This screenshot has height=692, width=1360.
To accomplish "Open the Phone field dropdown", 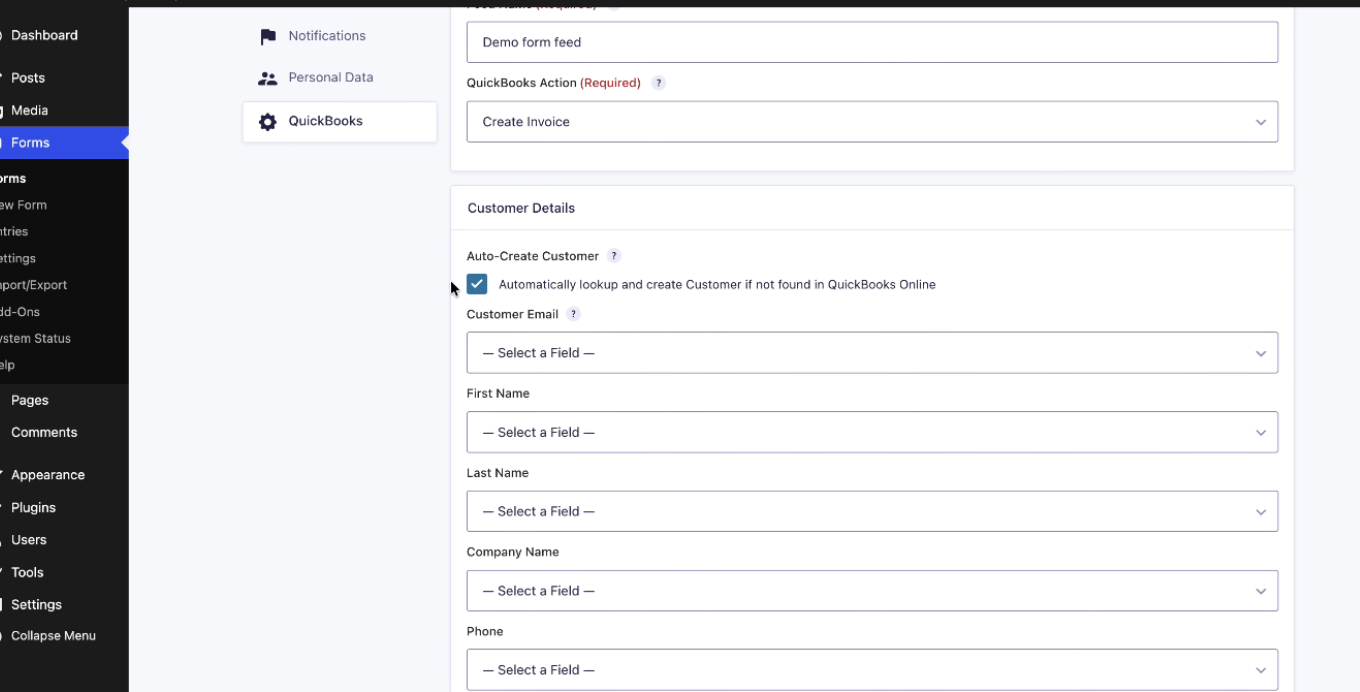I will pyautogui.click(x=872, y=670).
